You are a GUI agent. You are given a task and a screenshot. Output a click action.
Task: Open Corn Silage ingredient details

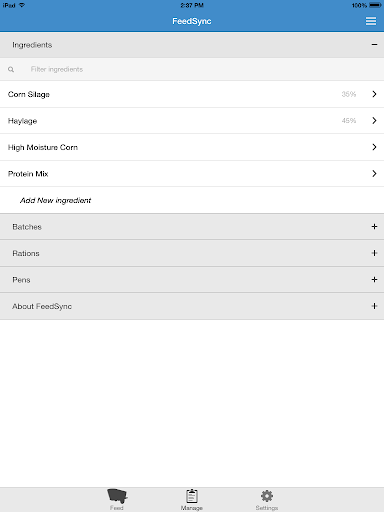192,94
